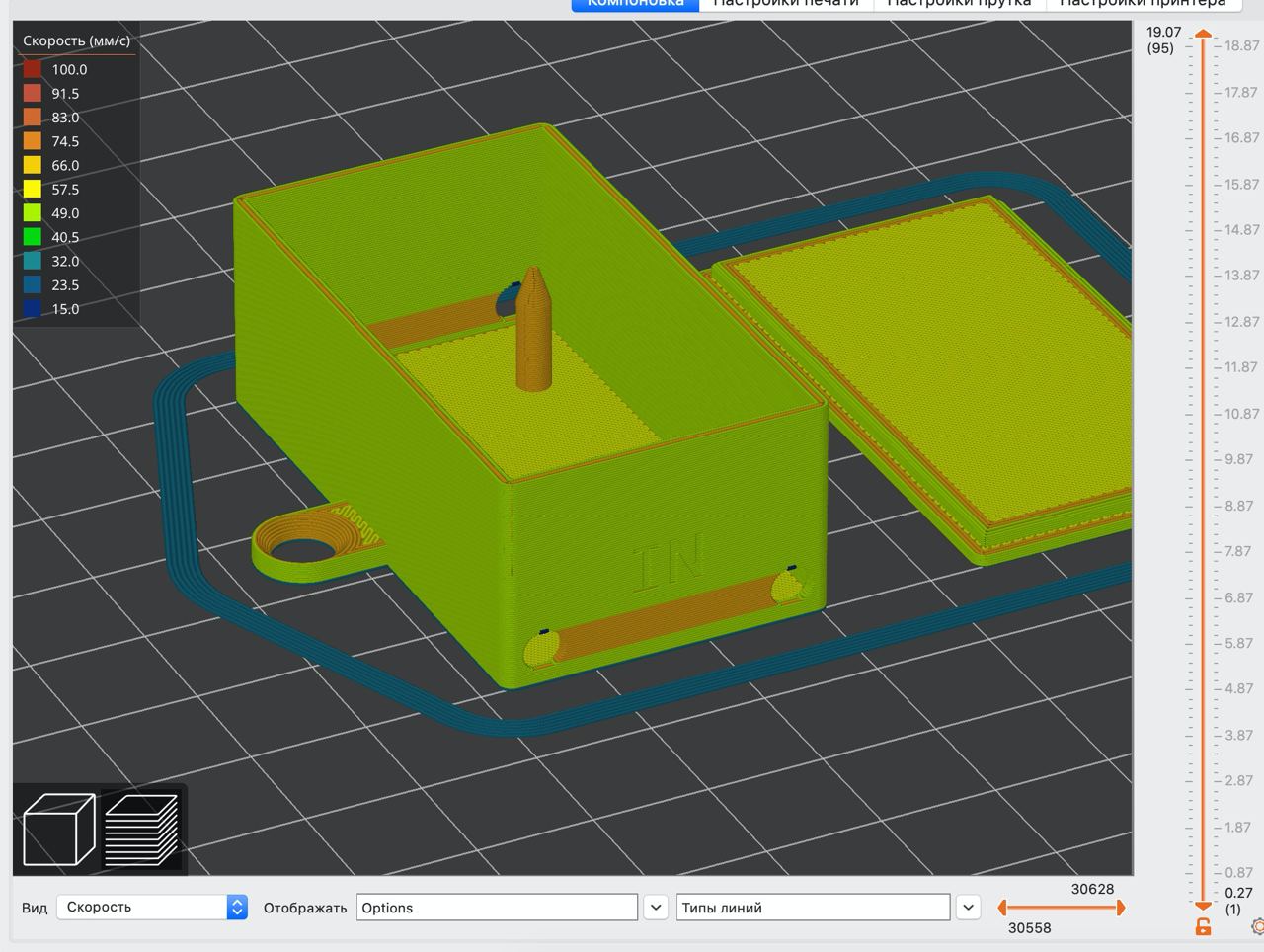The image size is (1264, 952).
Task: Click the 11.87 tick on the layer ruler
Action: [1241, 367]
